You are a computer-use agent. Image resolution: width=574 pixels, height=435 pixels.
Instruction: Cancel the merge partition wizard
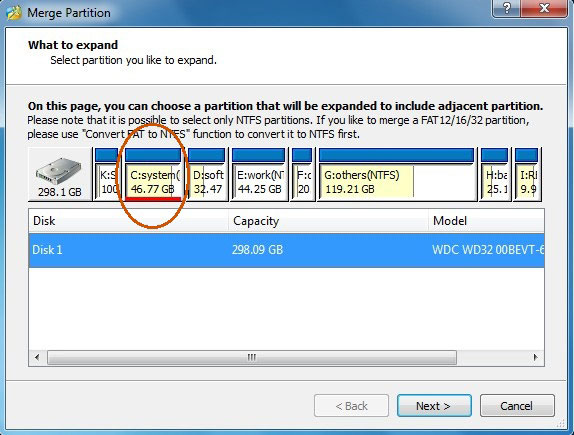tap(517, 406)
